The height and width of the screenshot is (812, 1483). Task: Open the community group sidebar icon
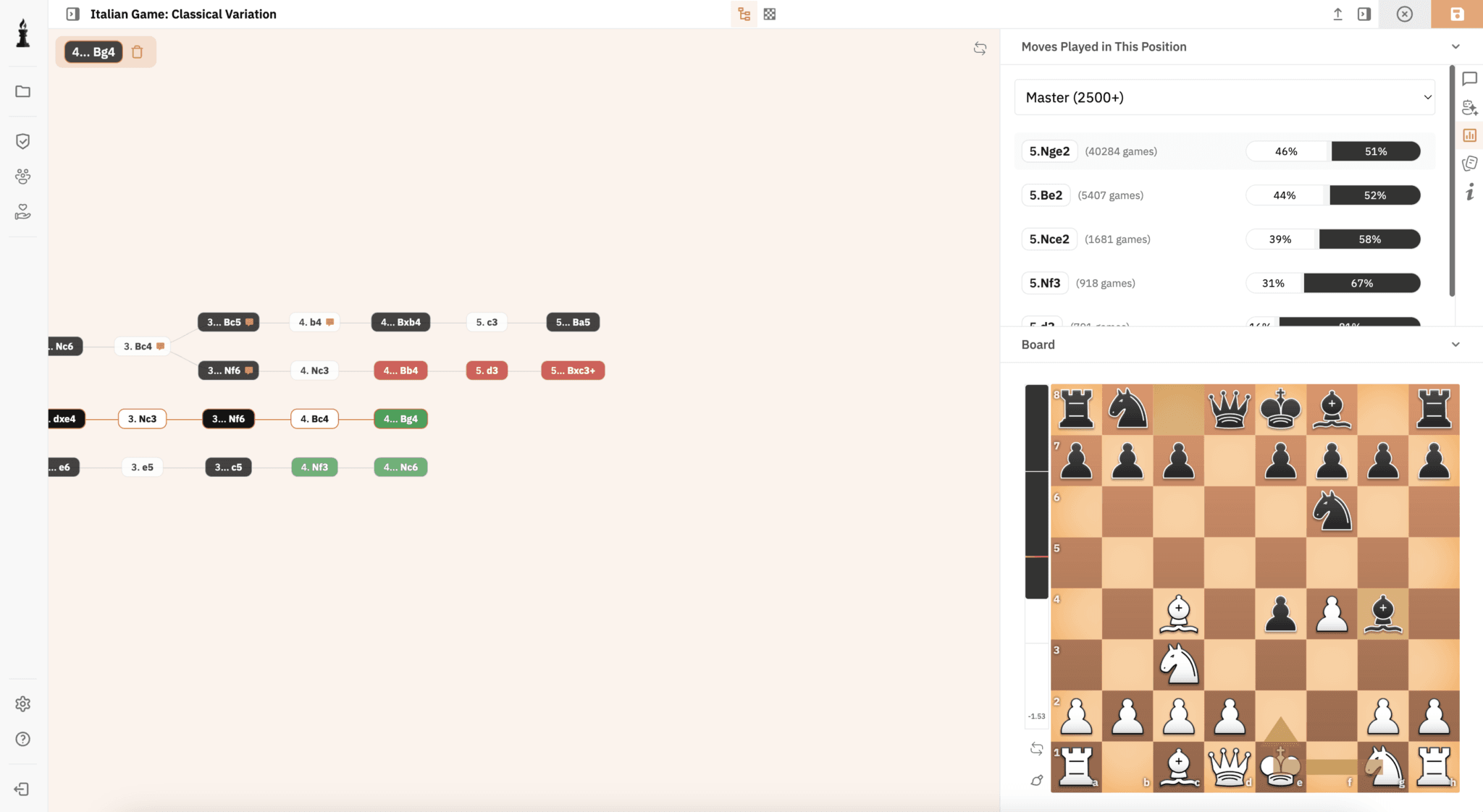tap(23, 176)
